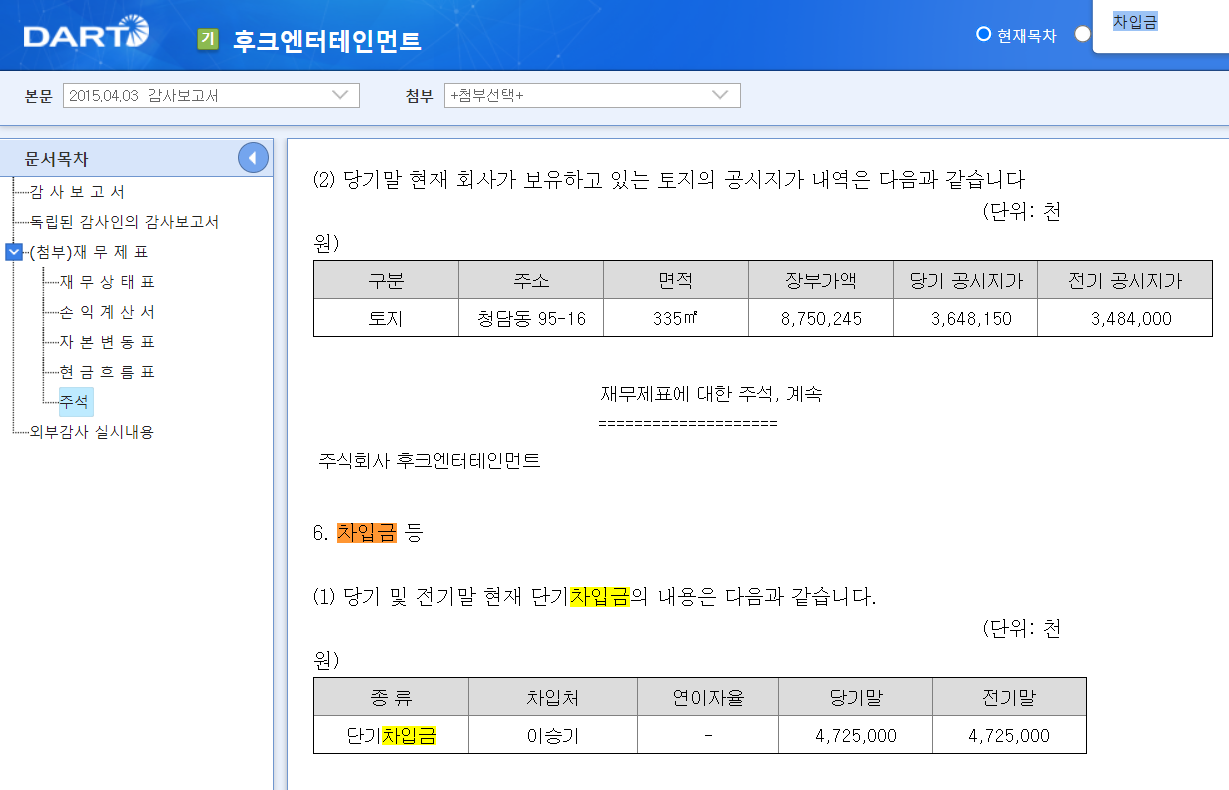Open the 본문 document dropdown showing 2015.04.03 감사보고서
Image resolution: width=1229 pixels, height=790 pixels.
pos(211,95)
